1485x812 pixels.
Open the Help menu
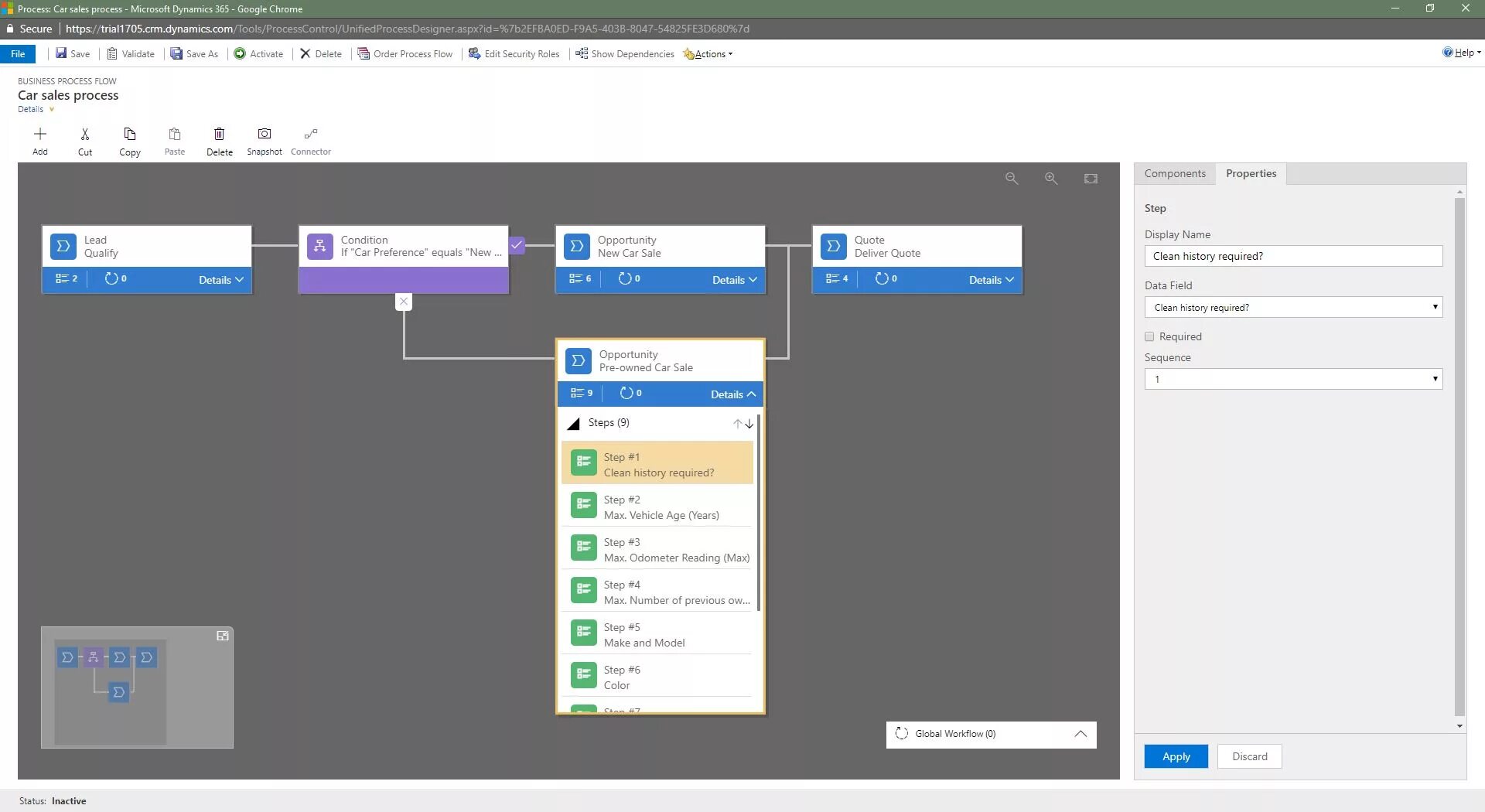click(1462, 53)
